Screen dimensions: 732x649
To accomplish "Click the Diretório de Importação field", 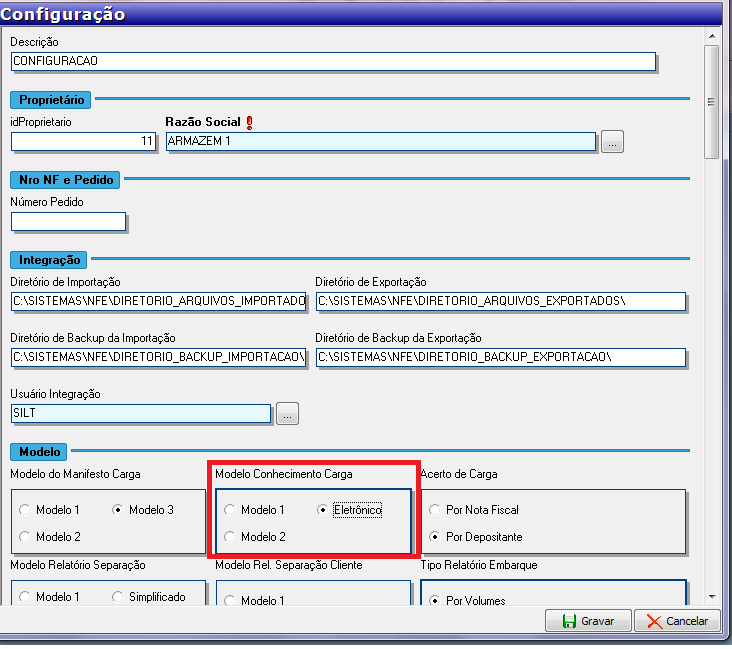I will point(158,301).
